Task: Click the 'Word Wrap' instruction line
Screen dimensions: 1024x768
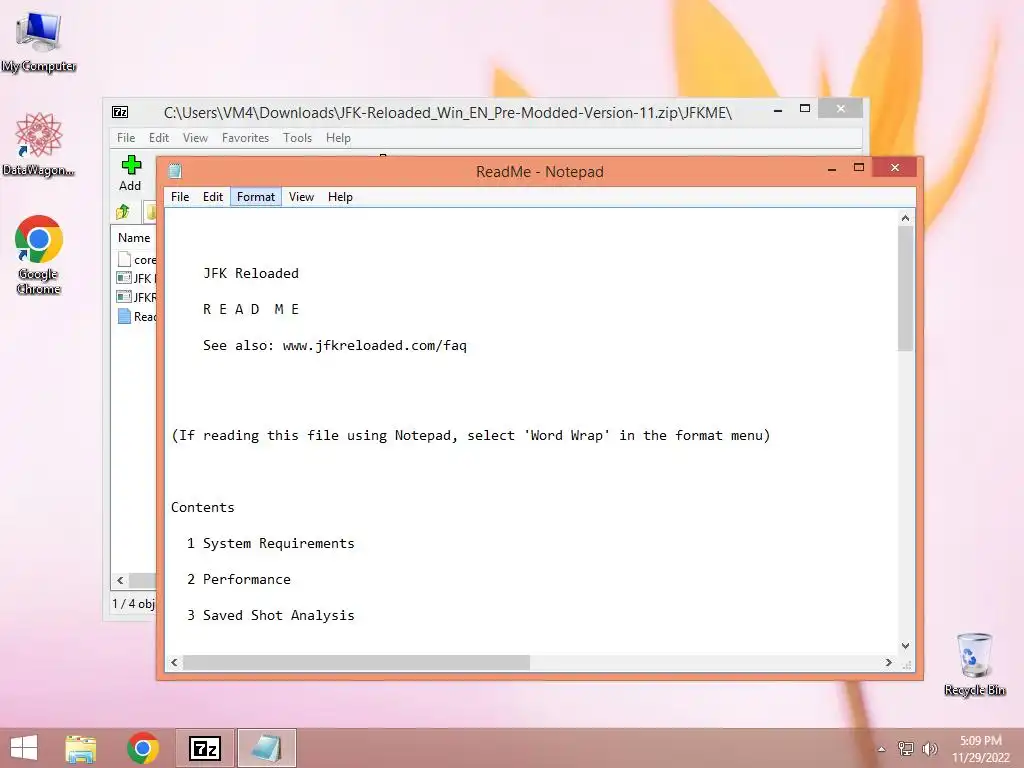Action: 470,436
